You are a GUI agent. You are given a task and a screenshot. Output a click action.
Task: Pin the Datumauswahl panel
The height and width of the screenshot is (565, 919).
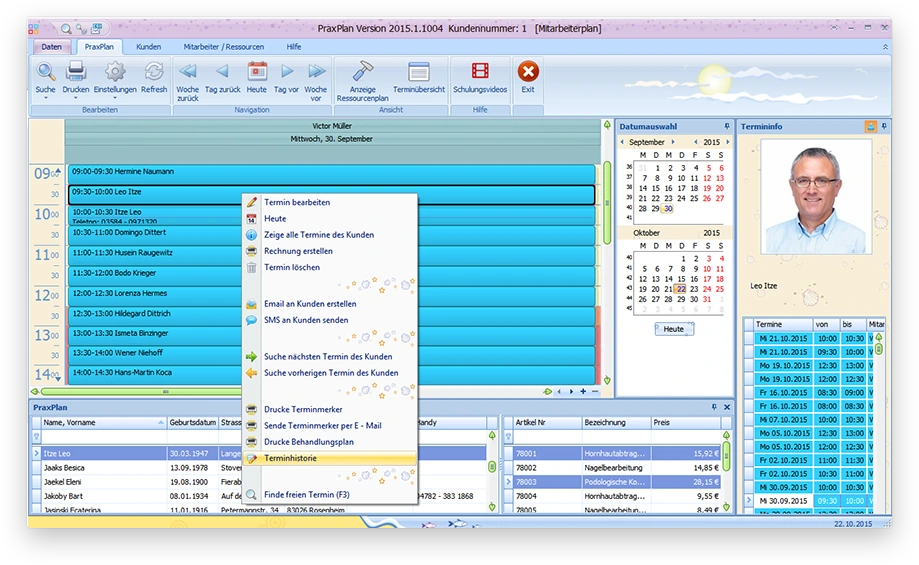(x=727, y=127)
